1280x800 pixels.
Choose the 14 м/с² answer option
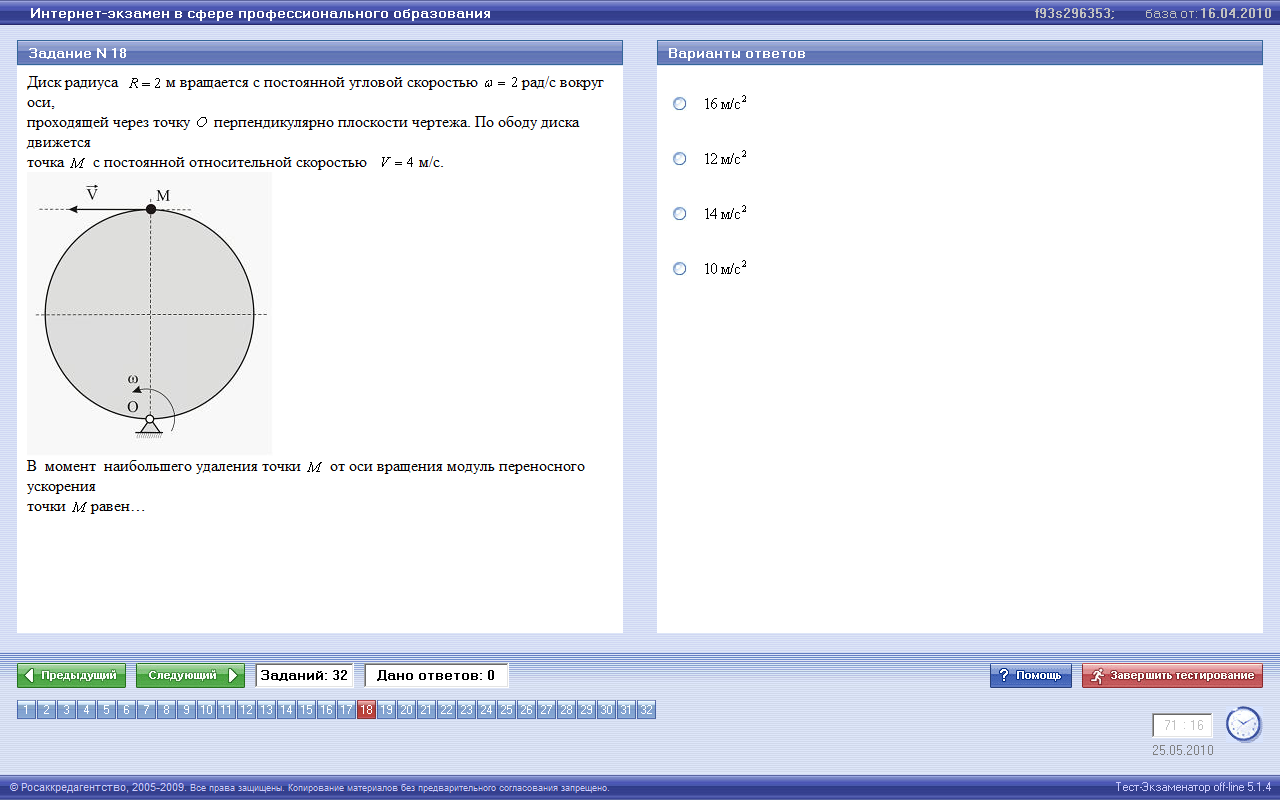point(680,214)
